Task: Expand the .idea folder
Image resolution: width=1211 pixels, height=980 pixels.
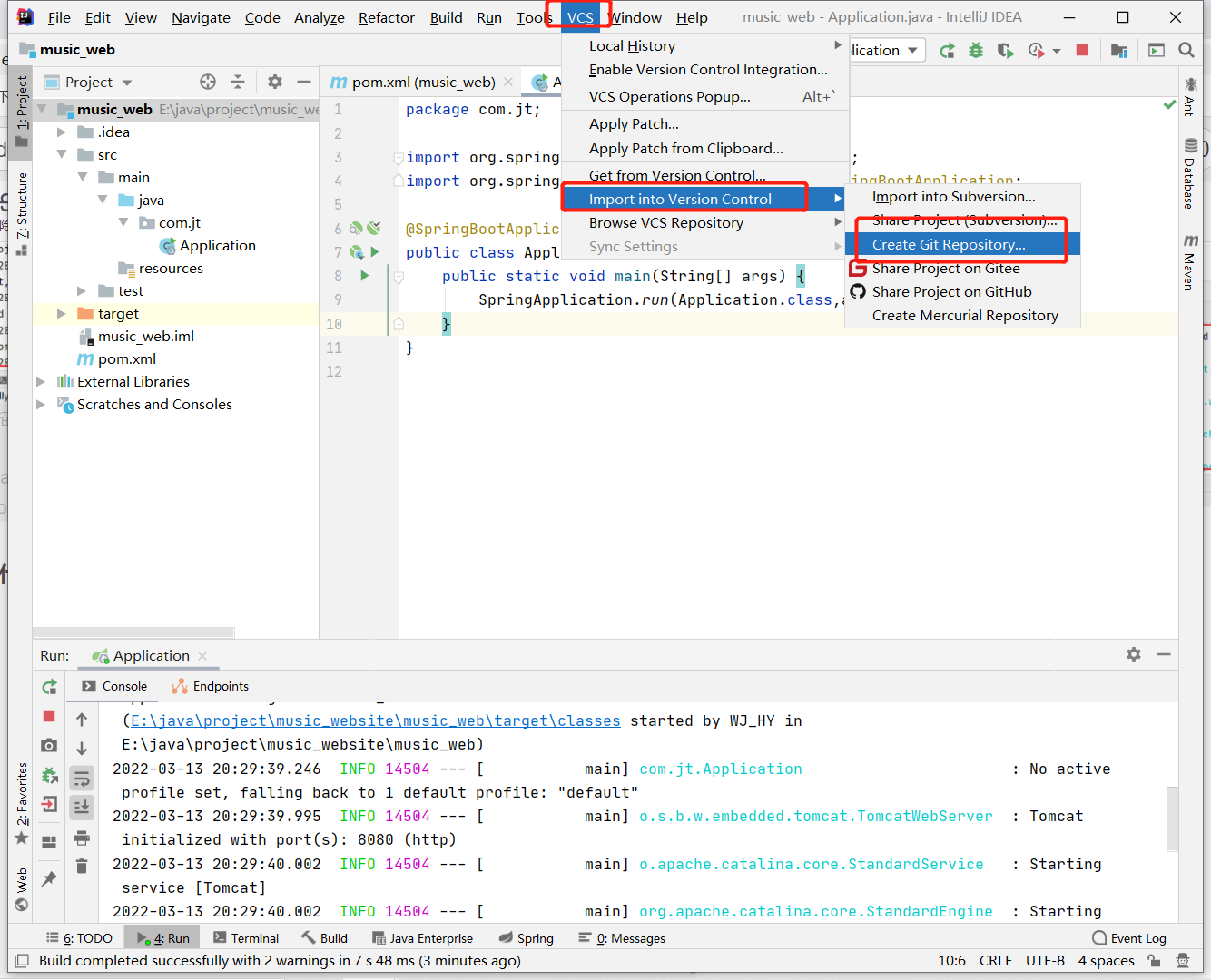Action: click(62, 132)
